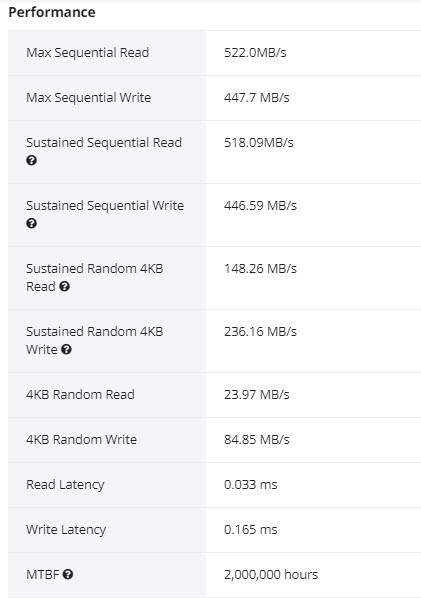Screen dimensions: 421x598
Task: Click the 522.0MB/s value
Action: (x=255, y=53)
